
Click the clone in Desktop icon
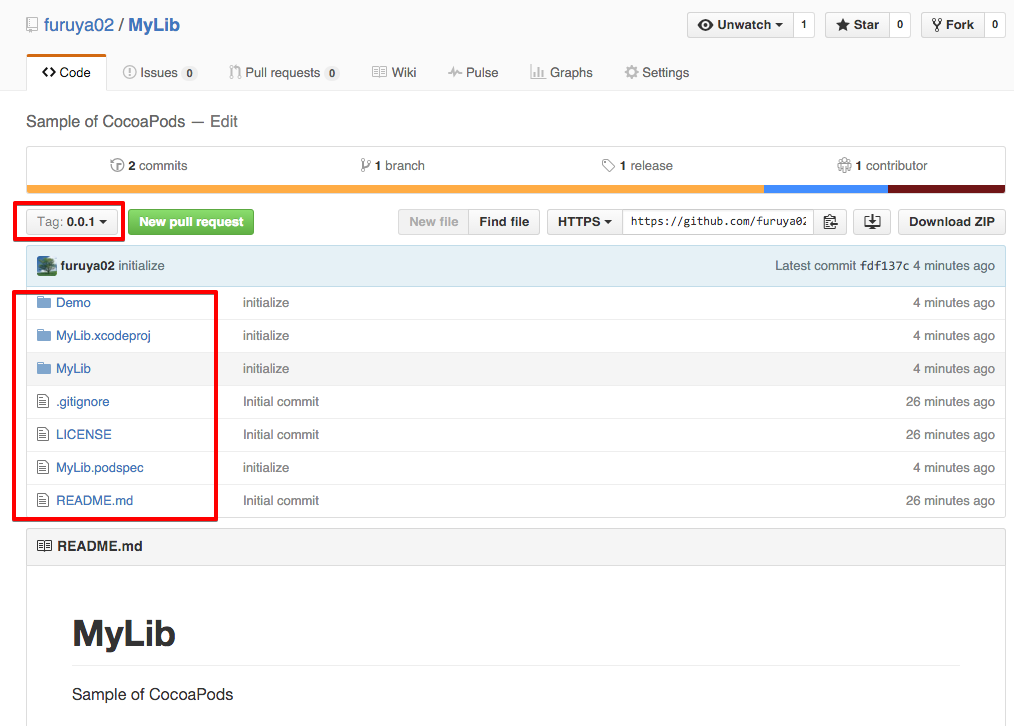tap(872, 222)
